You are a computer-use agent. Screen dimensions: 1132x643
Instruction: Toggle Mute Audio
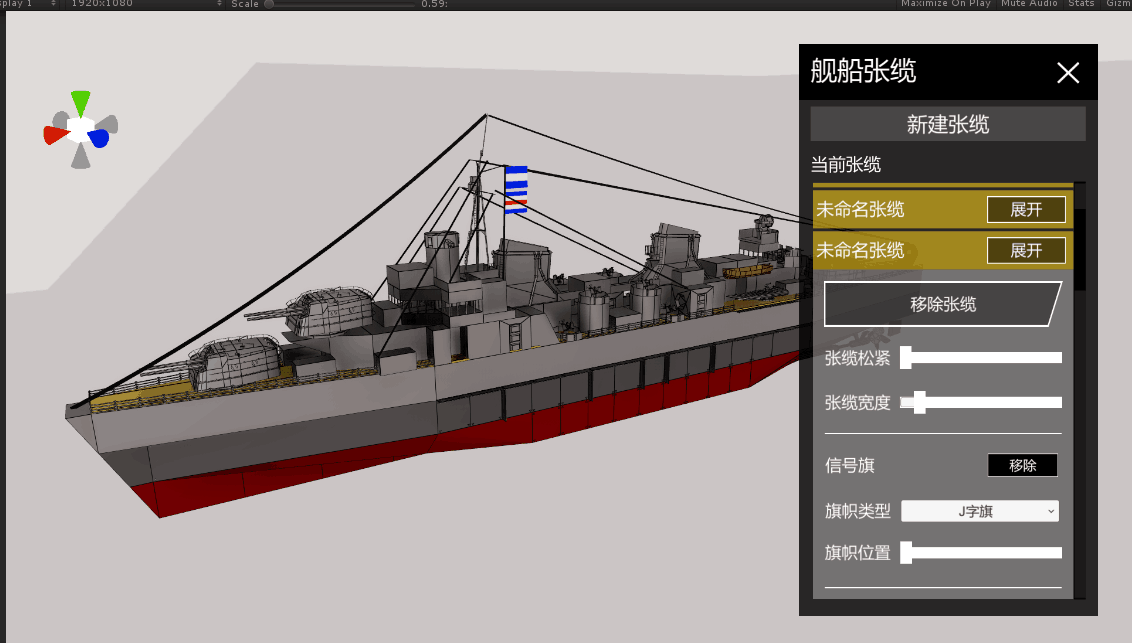tap(1029, 4)
